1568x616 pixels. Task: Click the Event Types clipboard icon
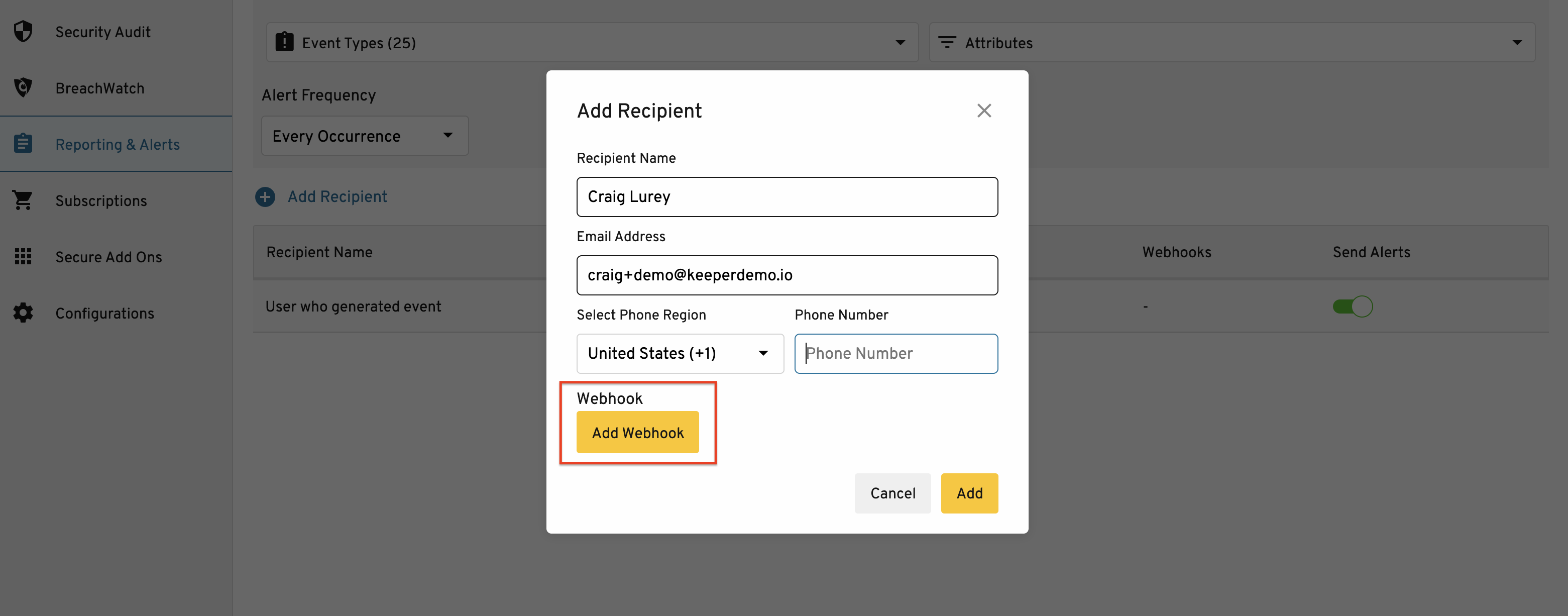pos(284,42)
